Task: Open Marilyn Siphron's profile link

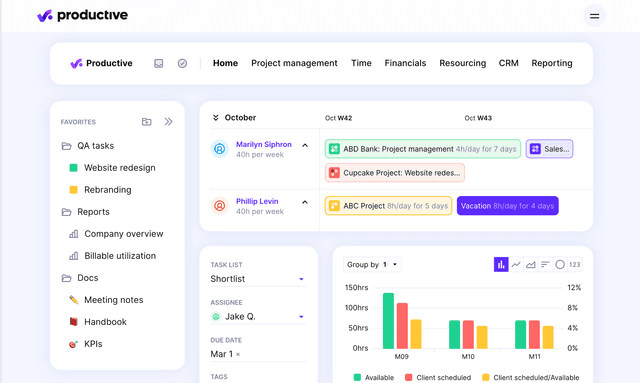Action: [264, 145]
